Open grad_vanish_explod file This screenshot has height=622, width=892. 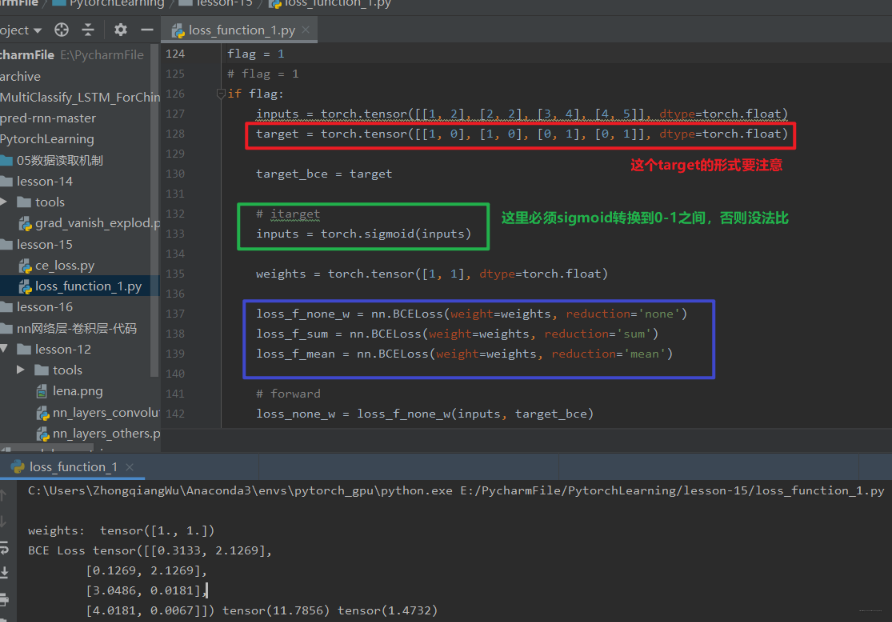(x=97, y=223)
